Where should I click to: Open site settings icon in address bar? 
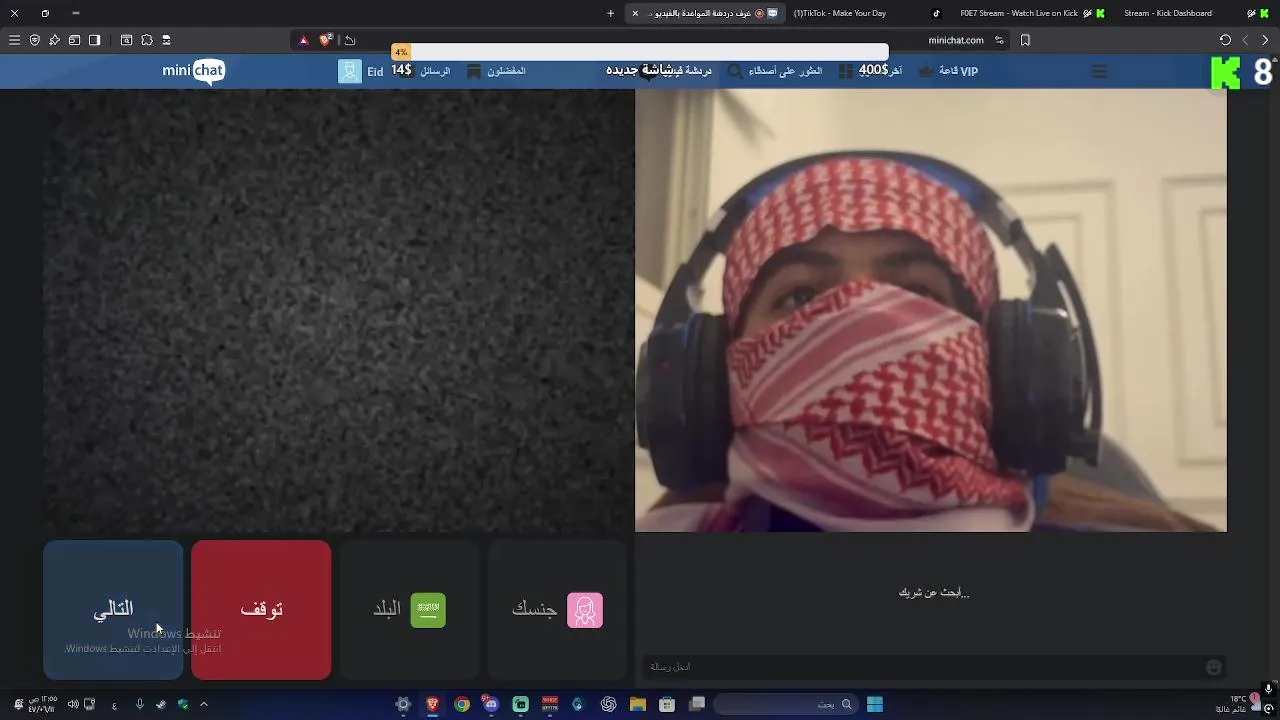999,40
